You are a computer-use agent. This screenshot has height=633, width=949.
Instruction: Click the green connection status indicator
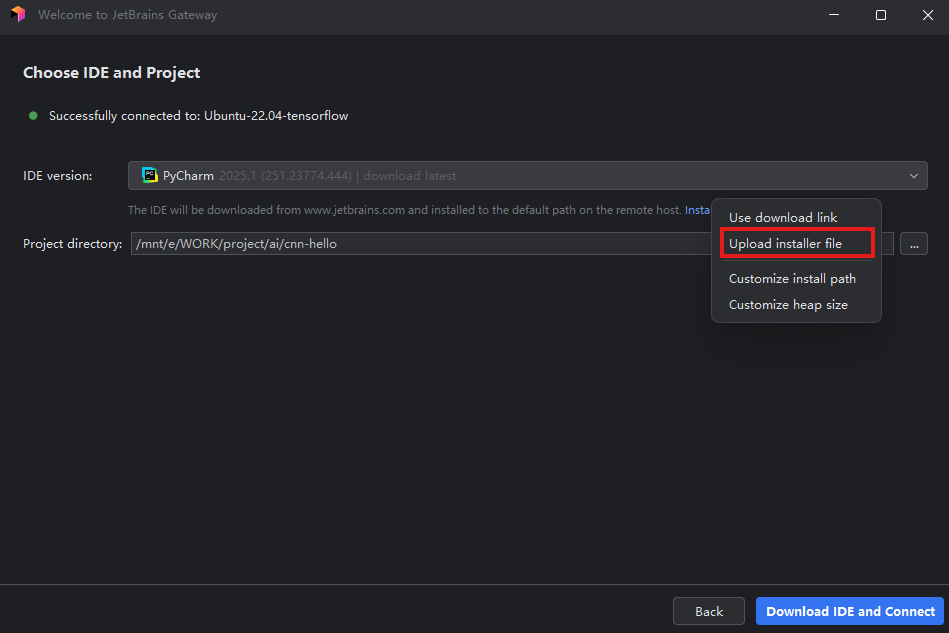(x=33, y=116)
